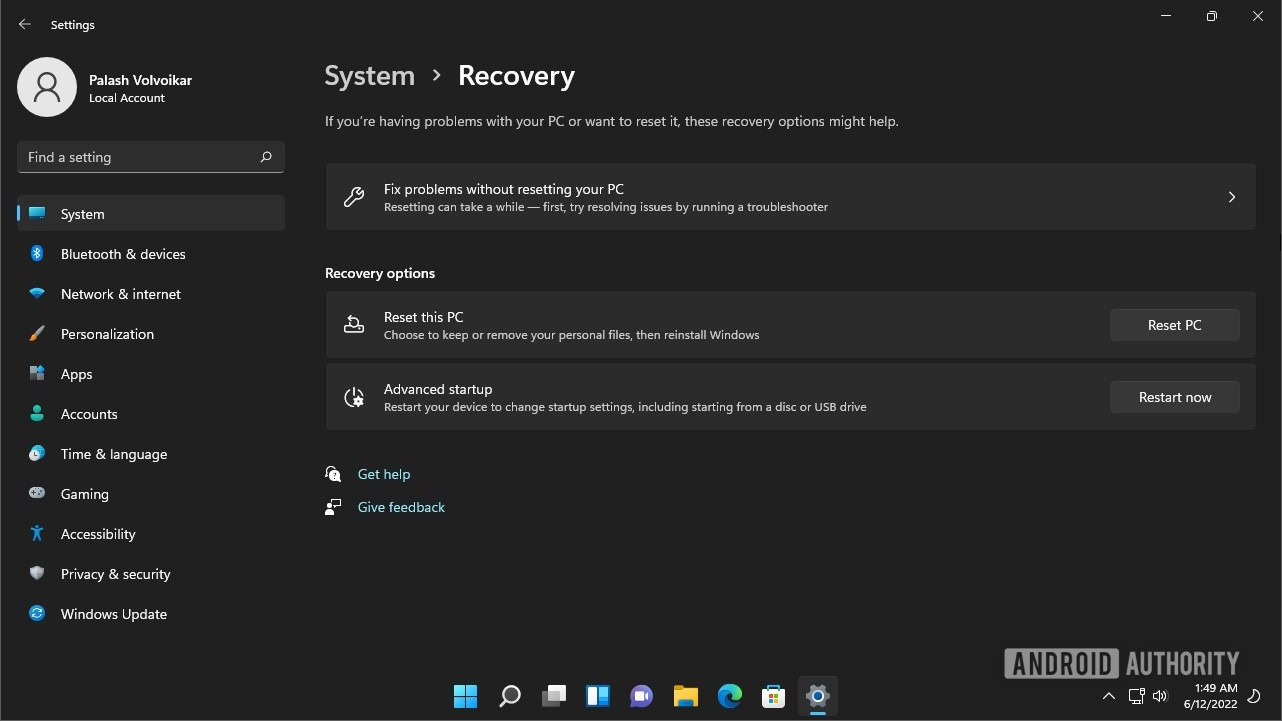Focus the Find a setting search box
Image resolution: width=1282 pixels, height=721 pixels.
tap(151, 157)
